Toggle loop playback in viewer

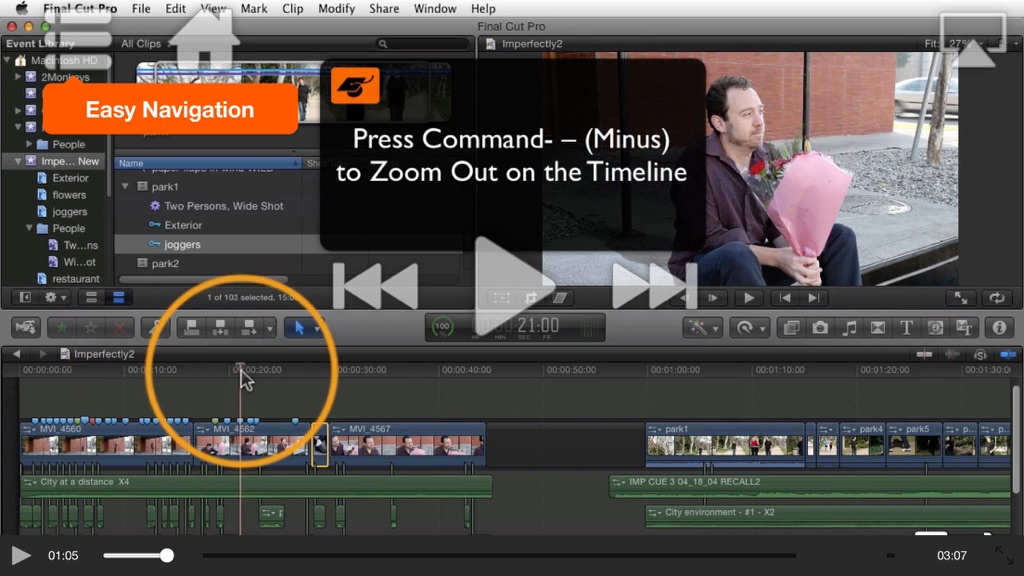tap(997, 298)
